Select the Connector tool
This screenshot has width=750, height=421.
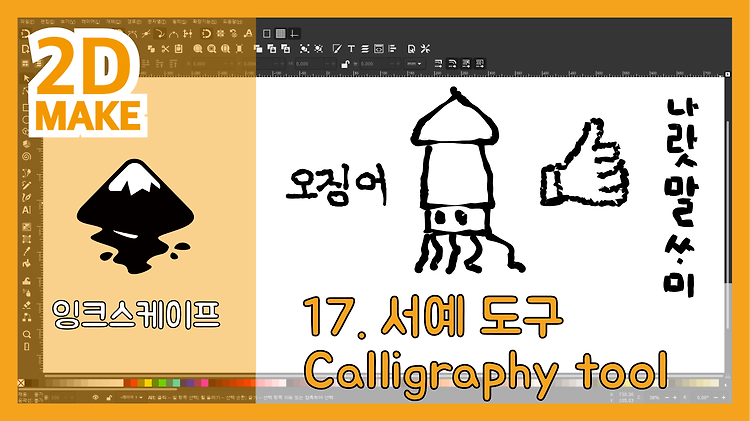(26, 317)
